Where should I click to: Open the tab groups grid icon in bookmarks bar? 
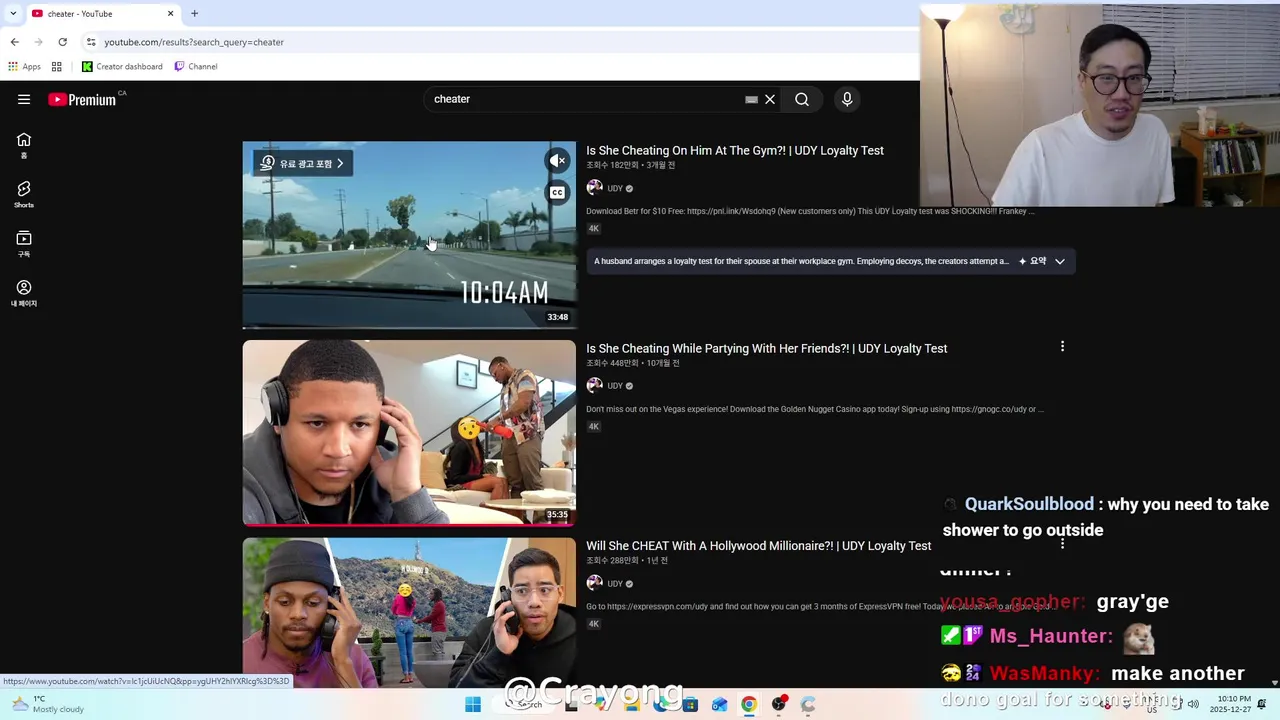pos(57,67)
